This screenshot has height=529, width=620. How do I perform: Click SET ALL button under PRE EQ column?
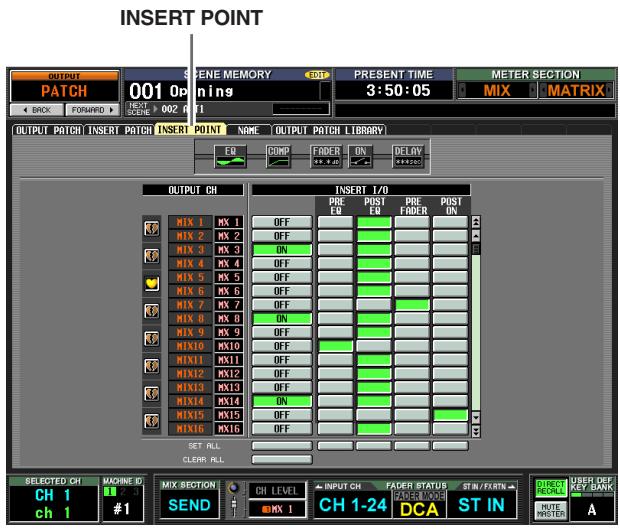point(335,446)
